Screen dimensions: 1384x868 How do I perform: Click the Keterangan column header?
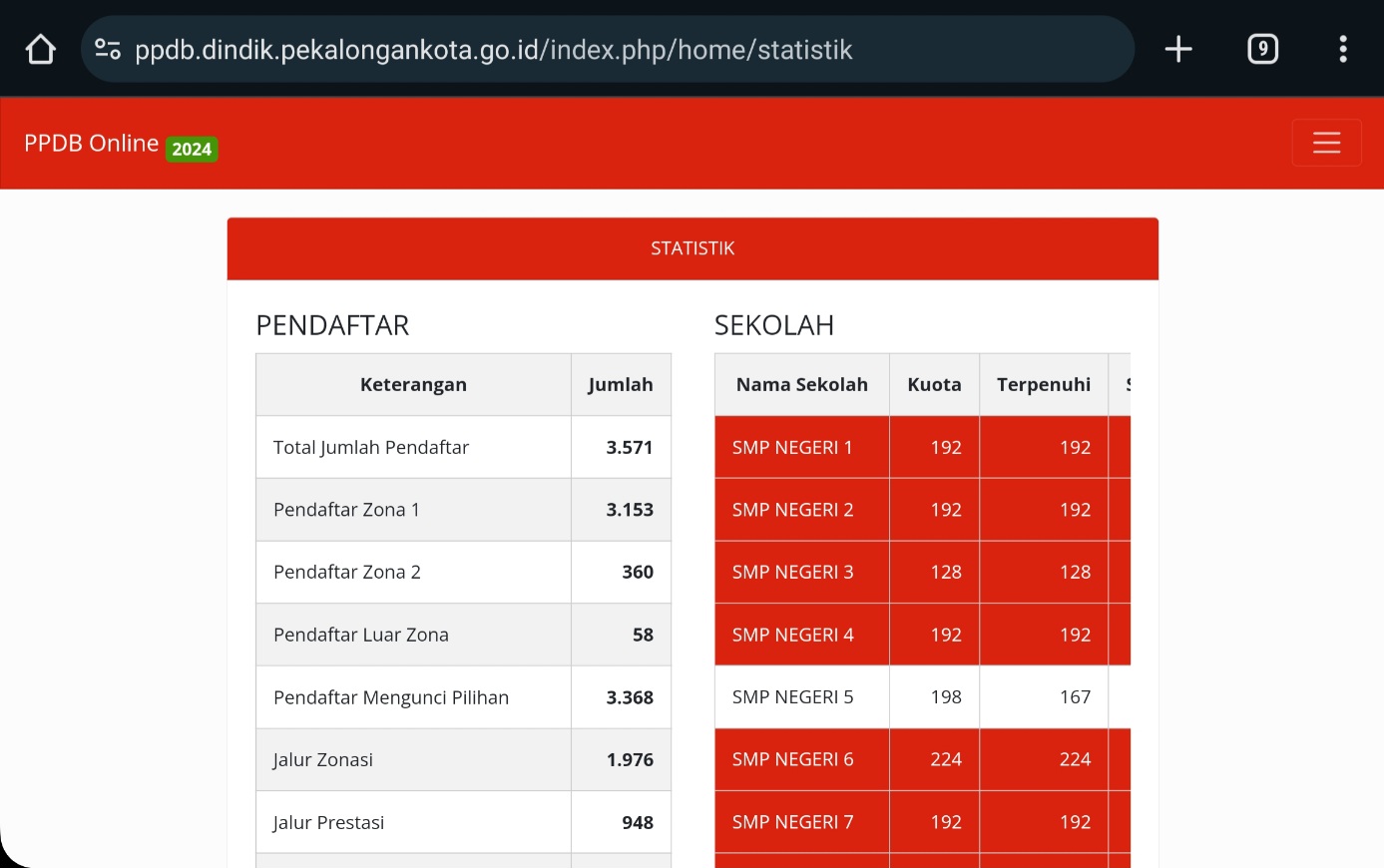(x=413, y=385)
